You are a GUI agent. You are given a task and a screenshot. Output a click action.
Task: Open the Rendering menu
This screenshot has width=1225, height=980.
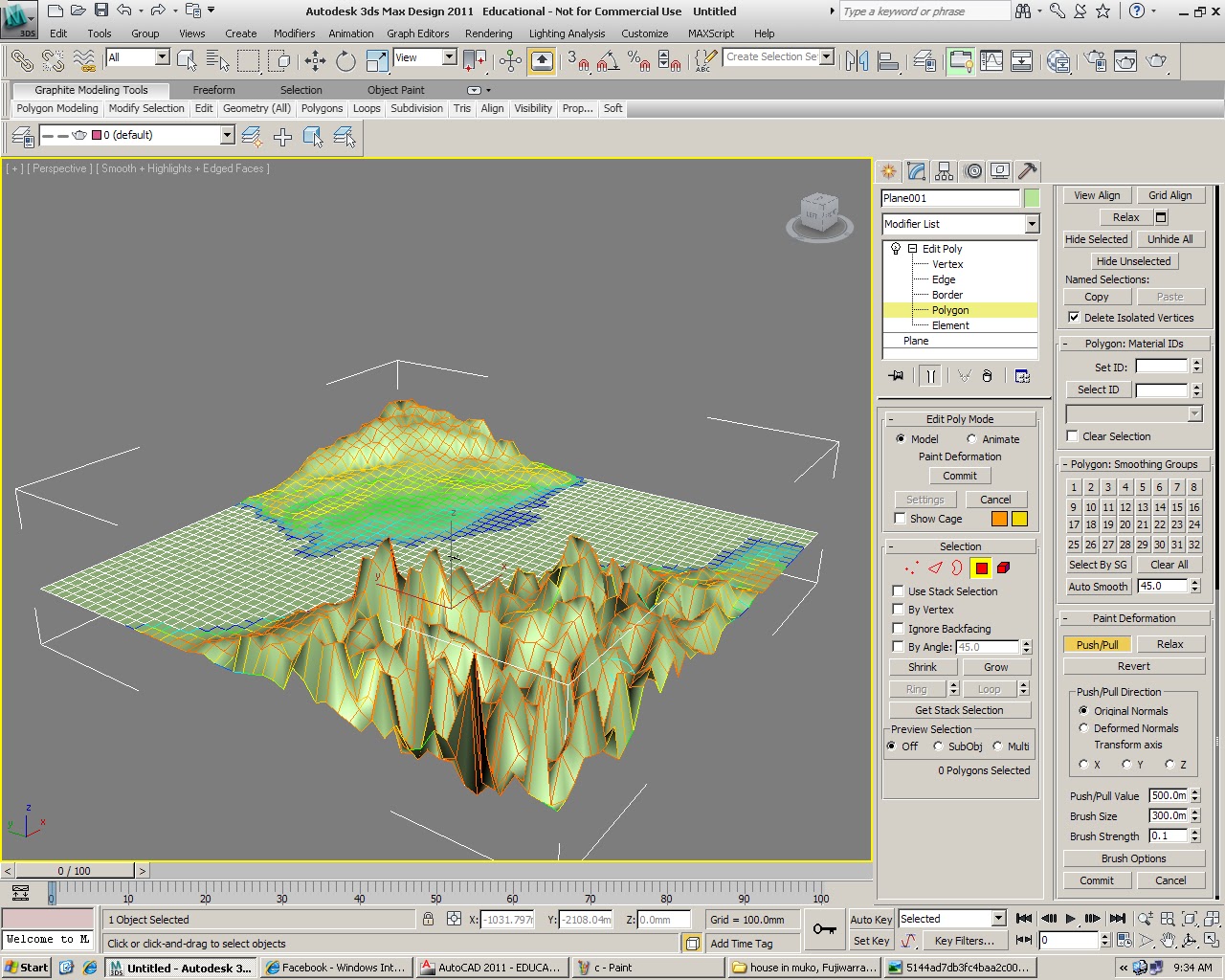tap(488, 33)
